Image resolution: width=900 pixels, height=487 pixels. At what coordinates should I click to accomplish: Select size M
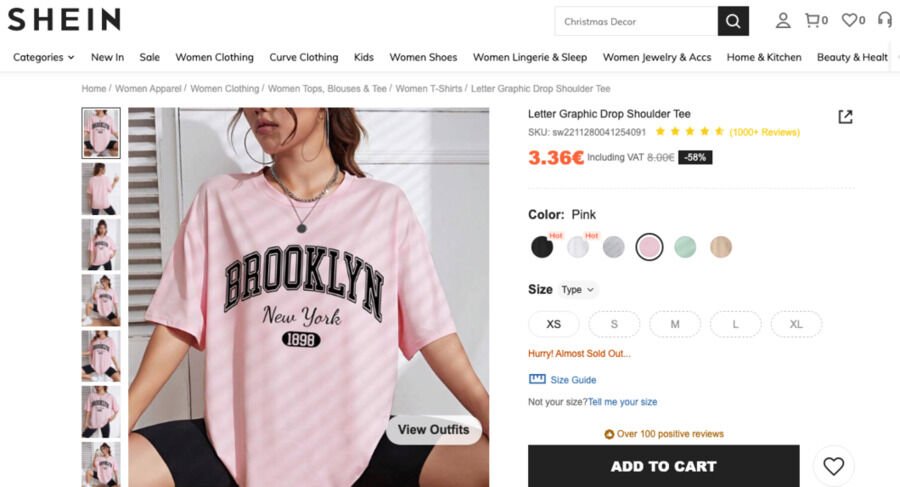675,324
